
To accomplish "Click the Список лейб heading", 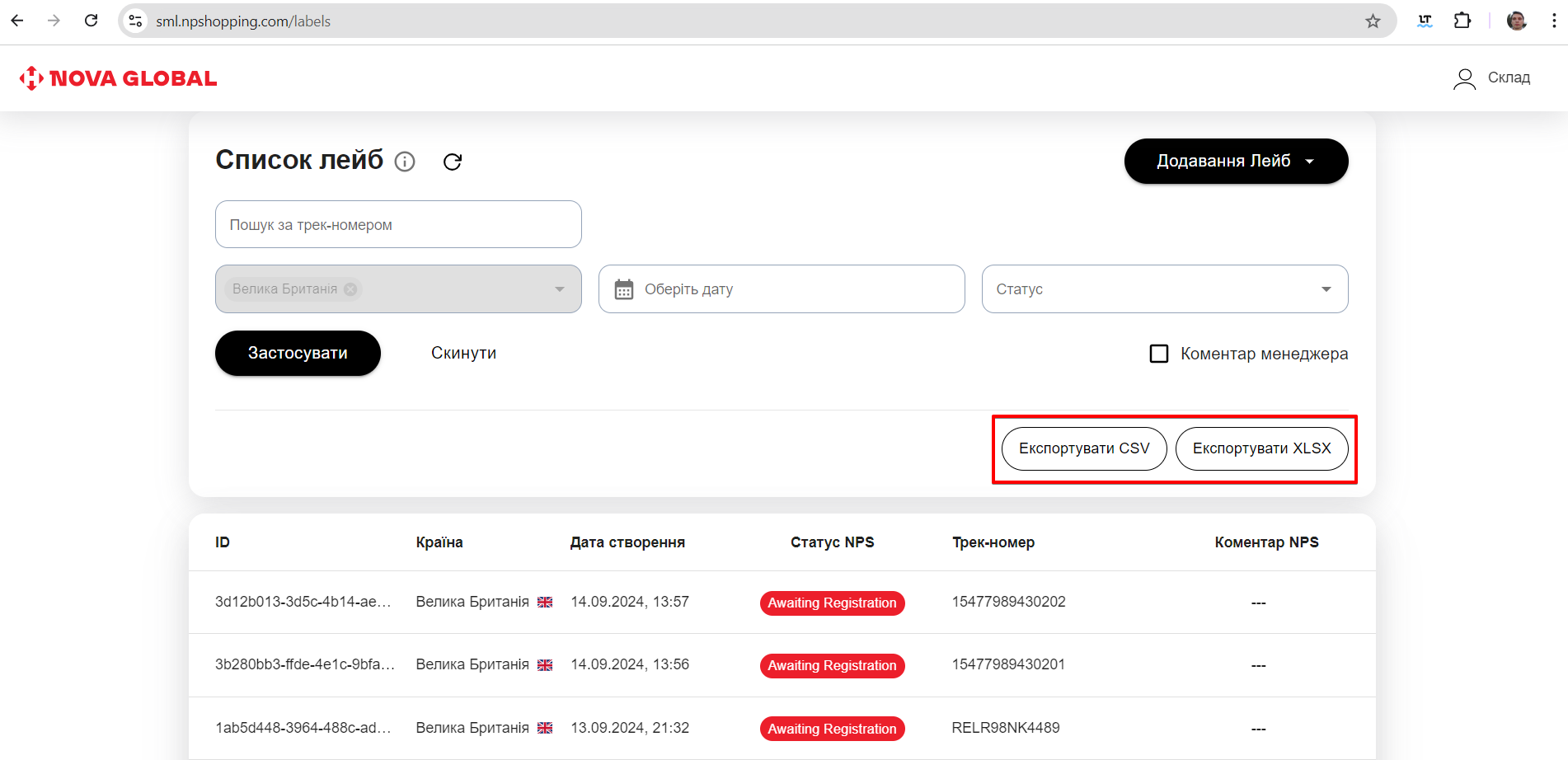I will point(299,160).
